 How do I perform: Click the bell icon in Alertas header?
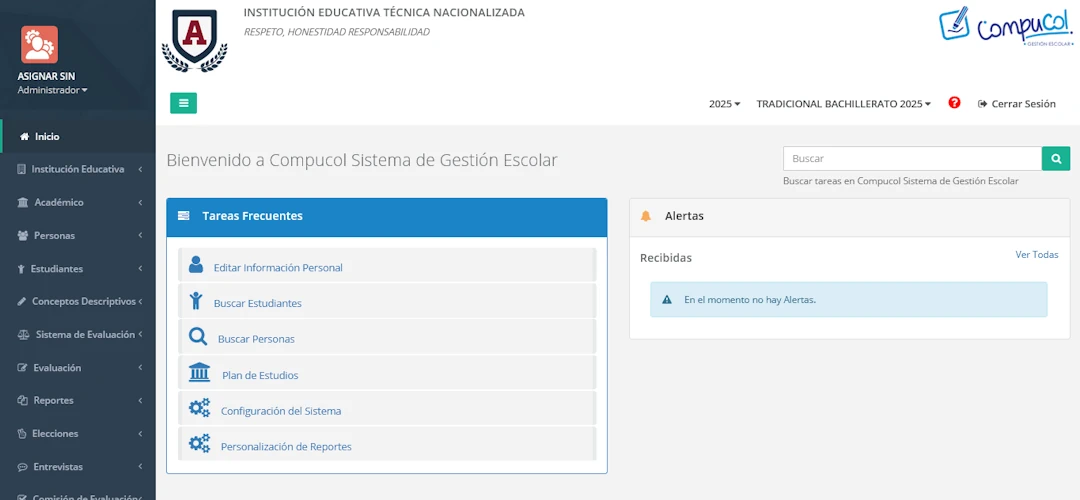pyautogui.click(x=645, y=216)
